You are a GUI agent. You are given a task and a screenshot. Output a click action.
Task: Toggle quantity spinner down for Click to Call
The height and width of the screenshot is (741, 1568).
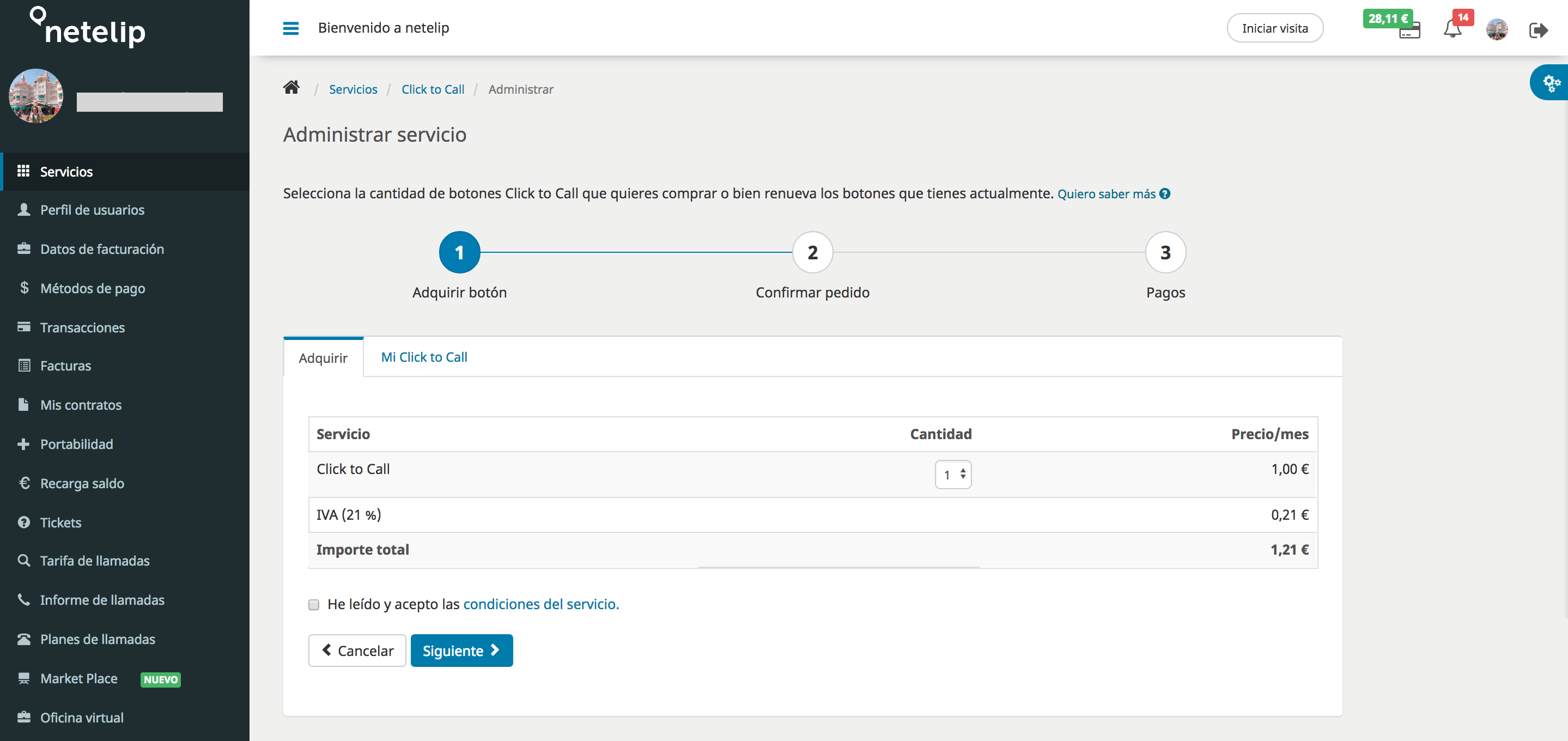pyautogui.click(x=963, y=477)
